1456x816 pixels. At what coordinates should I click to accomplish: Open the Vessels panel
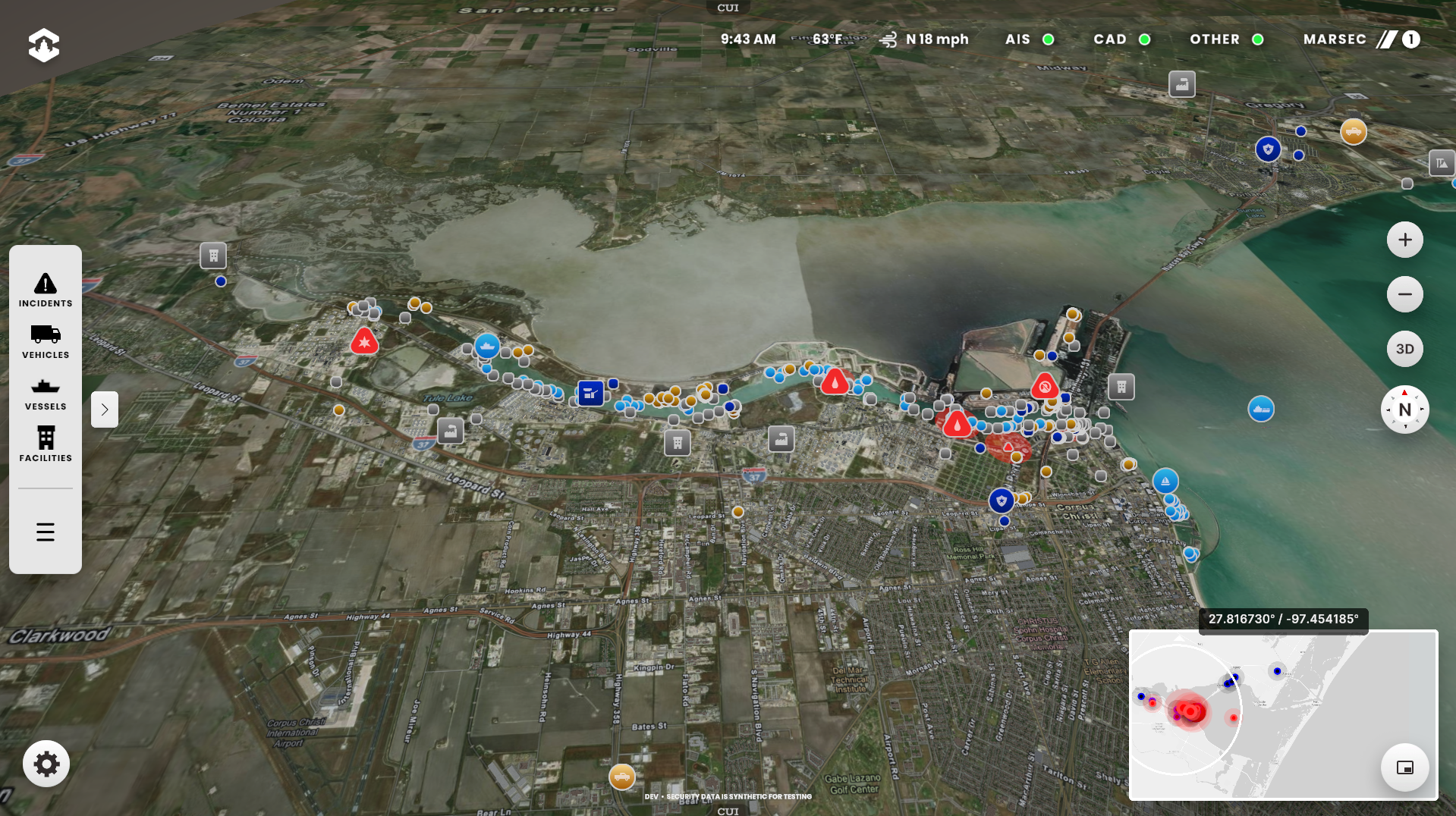(x=46, y=393)
